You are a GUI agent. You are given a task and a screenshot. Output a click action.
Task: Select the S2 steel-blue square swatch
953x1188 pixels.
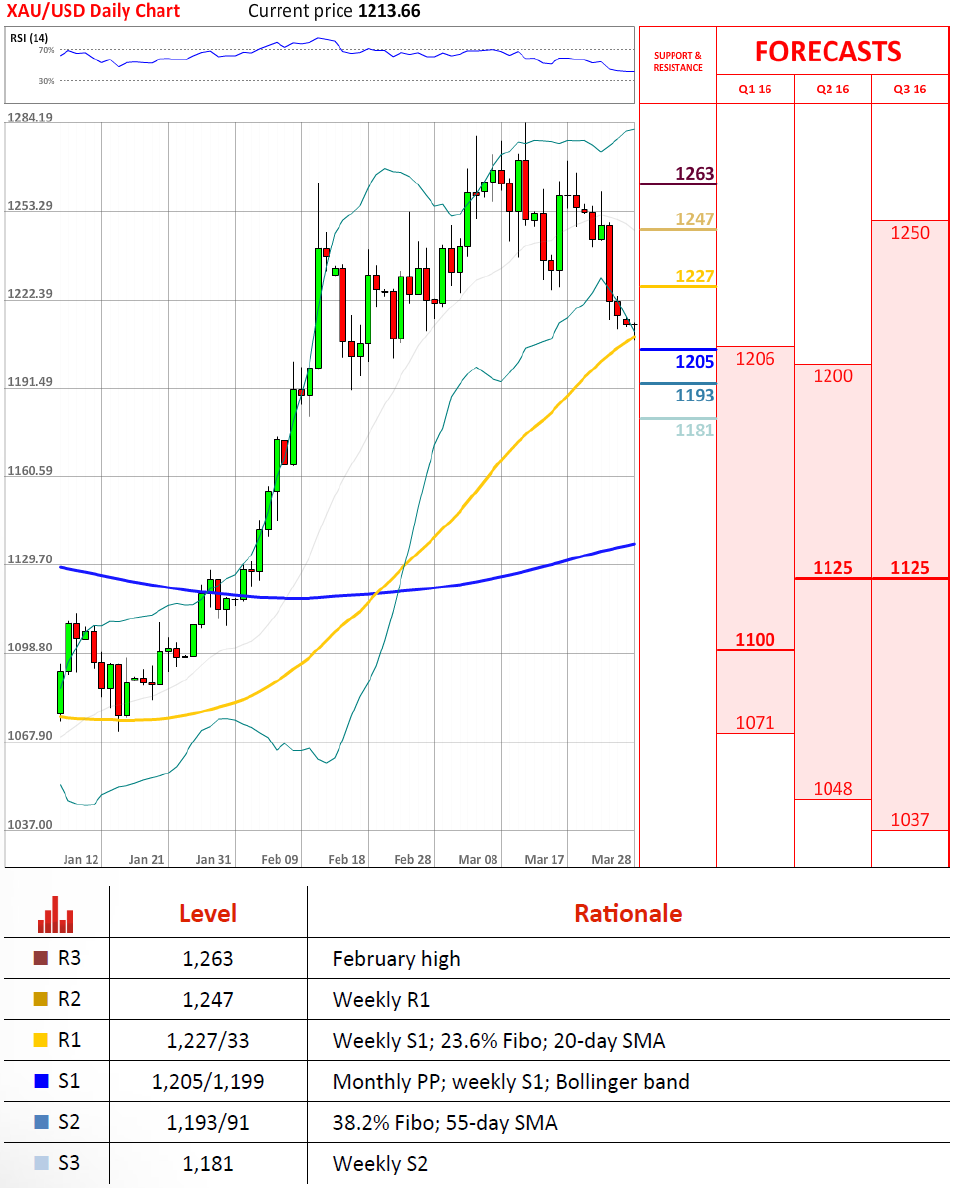click(x=41, y=1122)
